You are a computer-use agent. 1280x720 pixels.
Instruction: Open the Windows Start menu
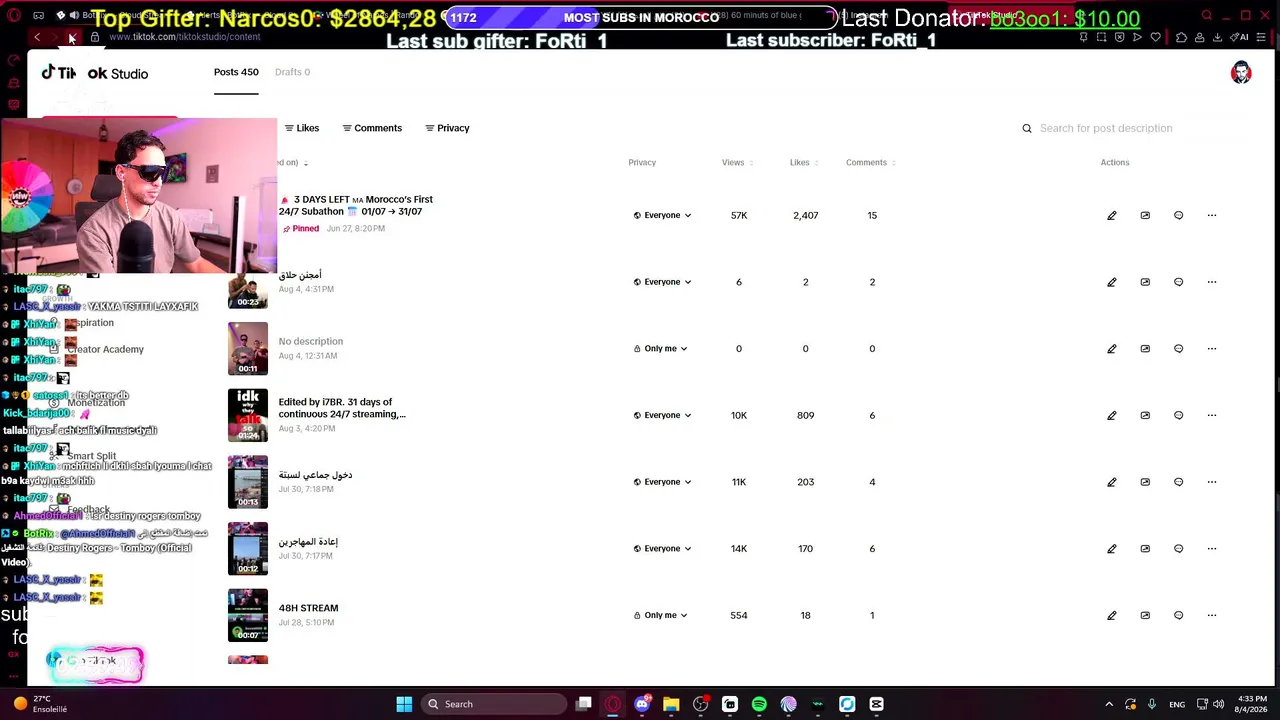click(404, 704)
